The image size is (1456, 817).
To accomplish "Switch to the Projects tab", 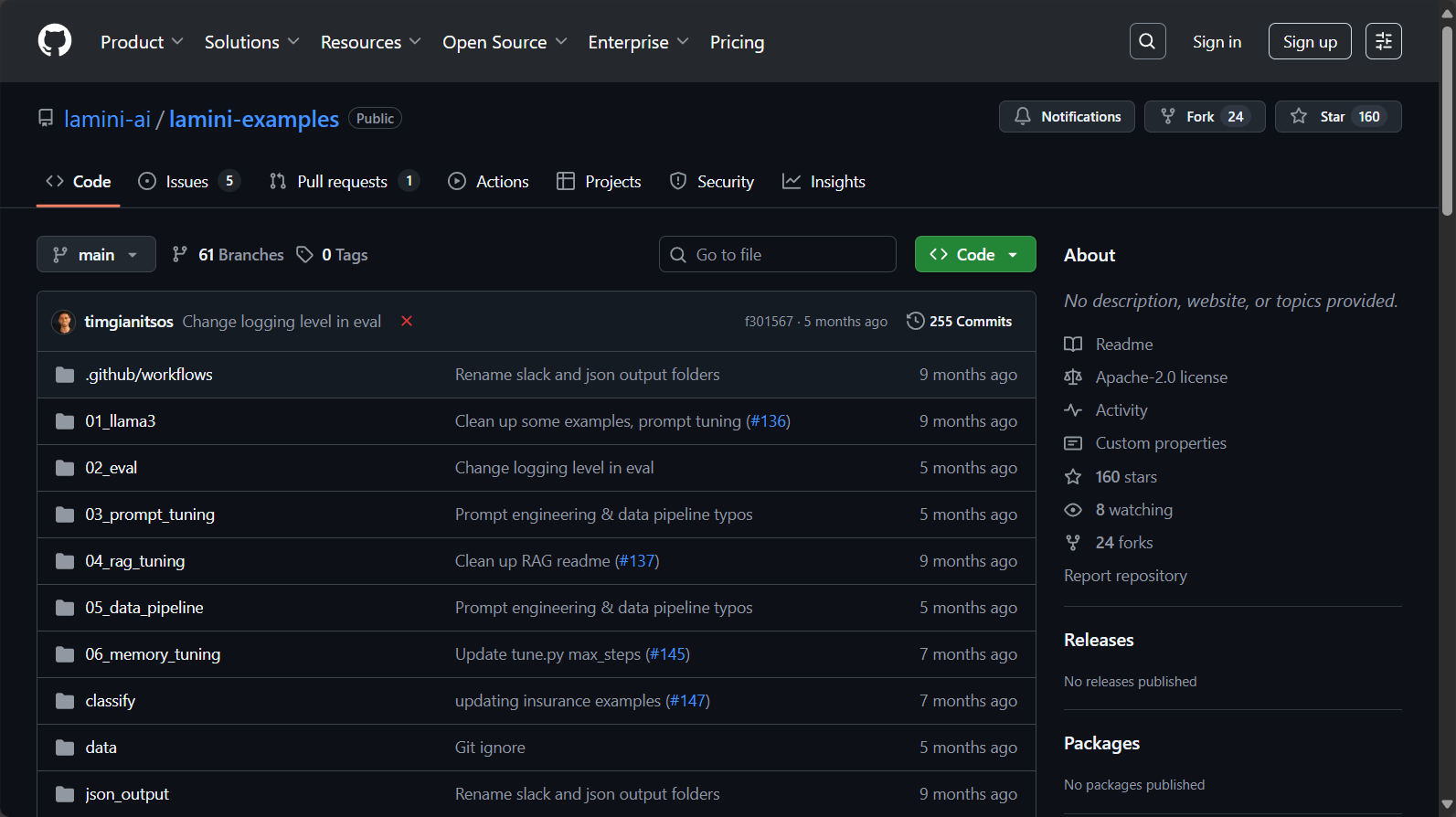I will click(599, 182).
